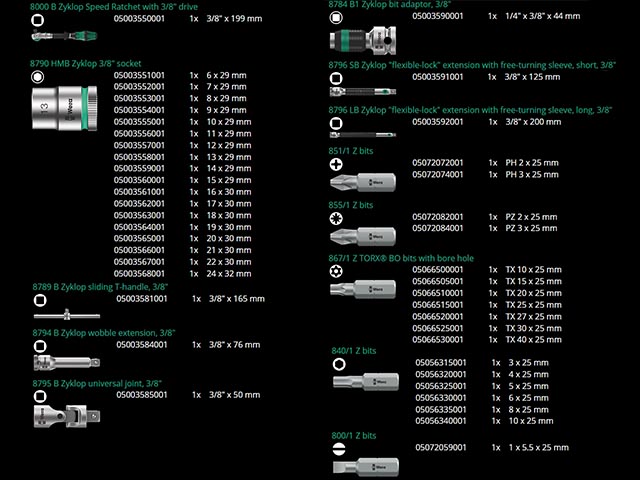Screen dimensions: 640x480
Task: Click part number 05003550001
Action: pos(139,19)
